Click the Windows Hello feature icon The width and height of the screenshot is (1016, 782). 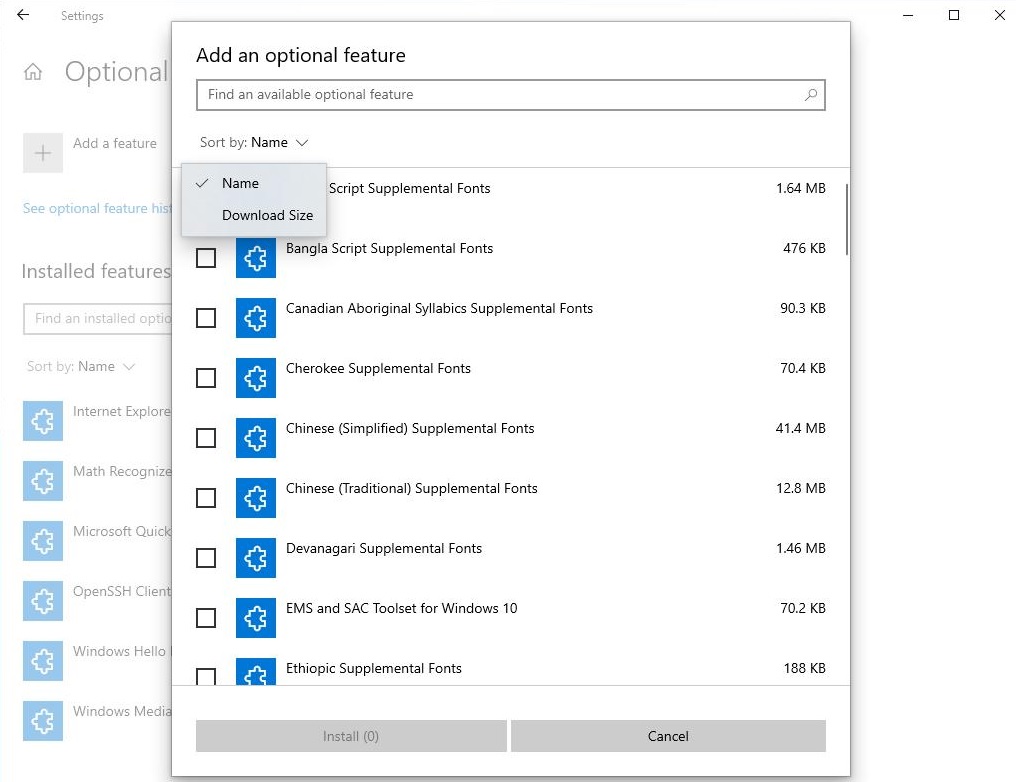pos(42,661)
